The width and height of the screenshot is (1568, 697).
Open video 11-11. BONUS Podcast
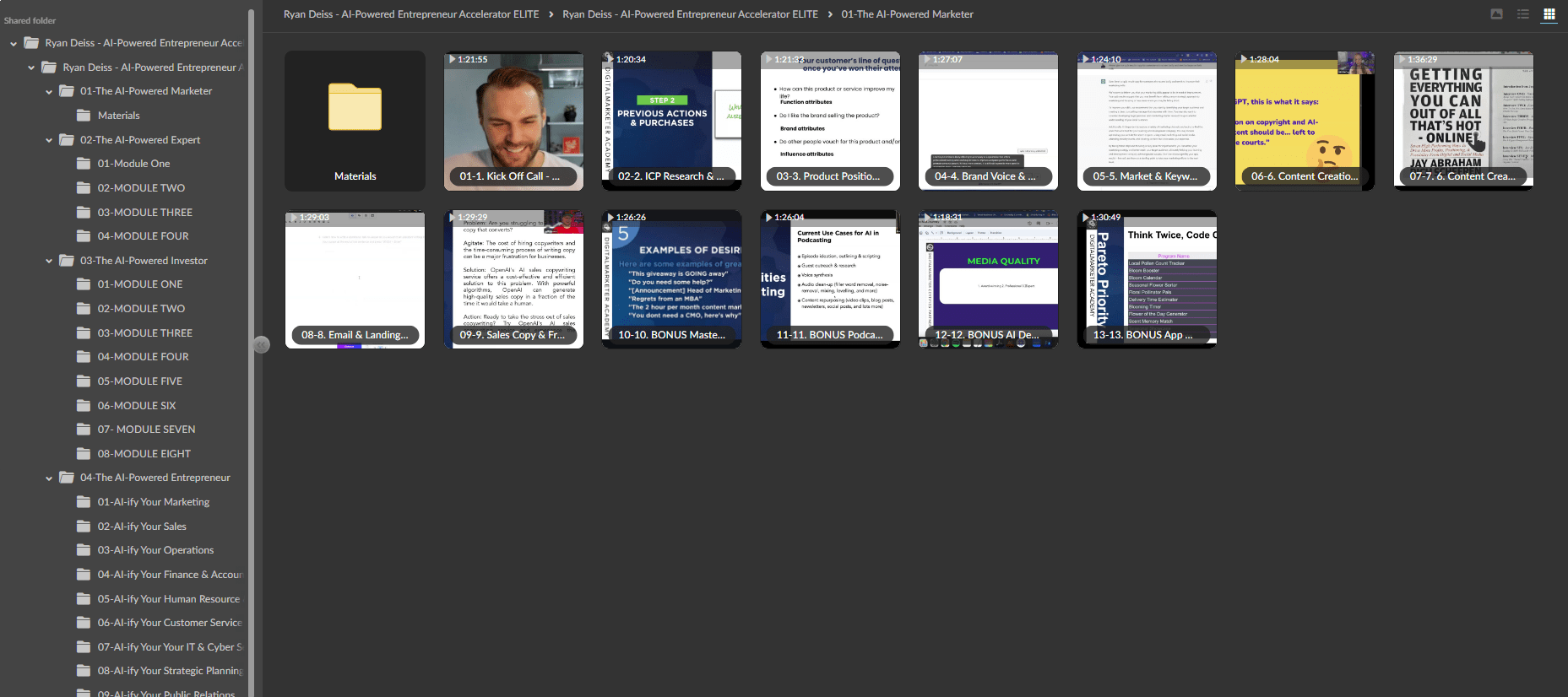(830, 279)
